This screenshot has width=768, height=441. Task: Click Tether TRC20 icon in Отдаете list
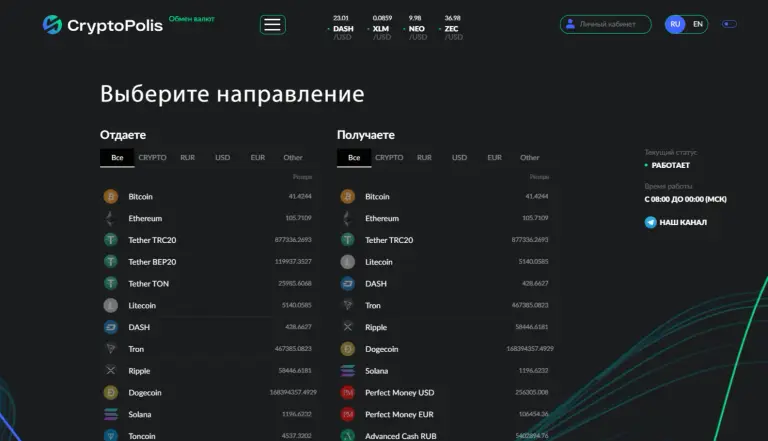pos(111,240)
